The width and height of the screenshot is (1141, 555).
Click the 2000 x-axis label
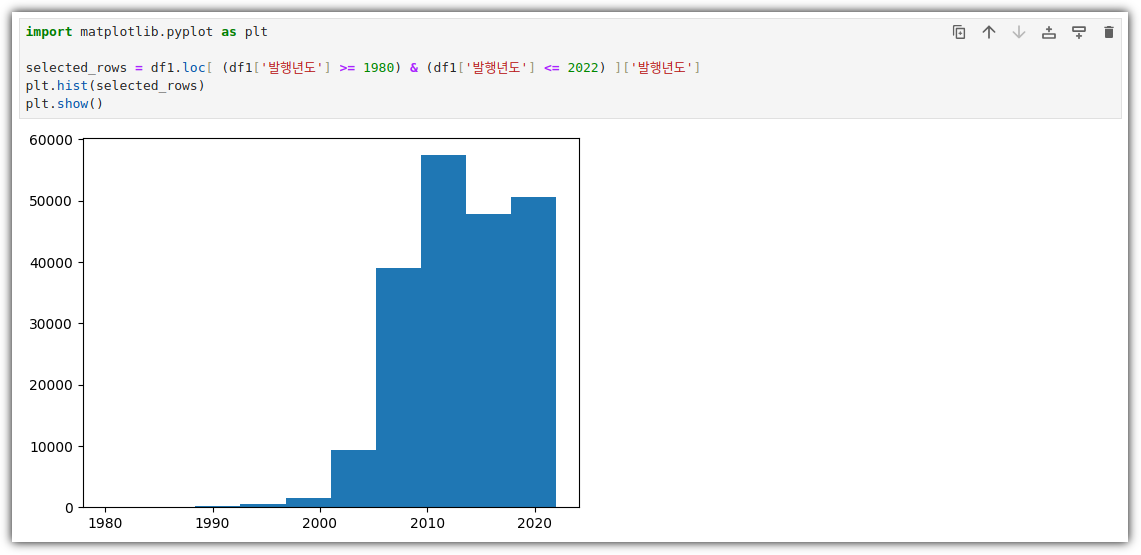pos(320,522)
